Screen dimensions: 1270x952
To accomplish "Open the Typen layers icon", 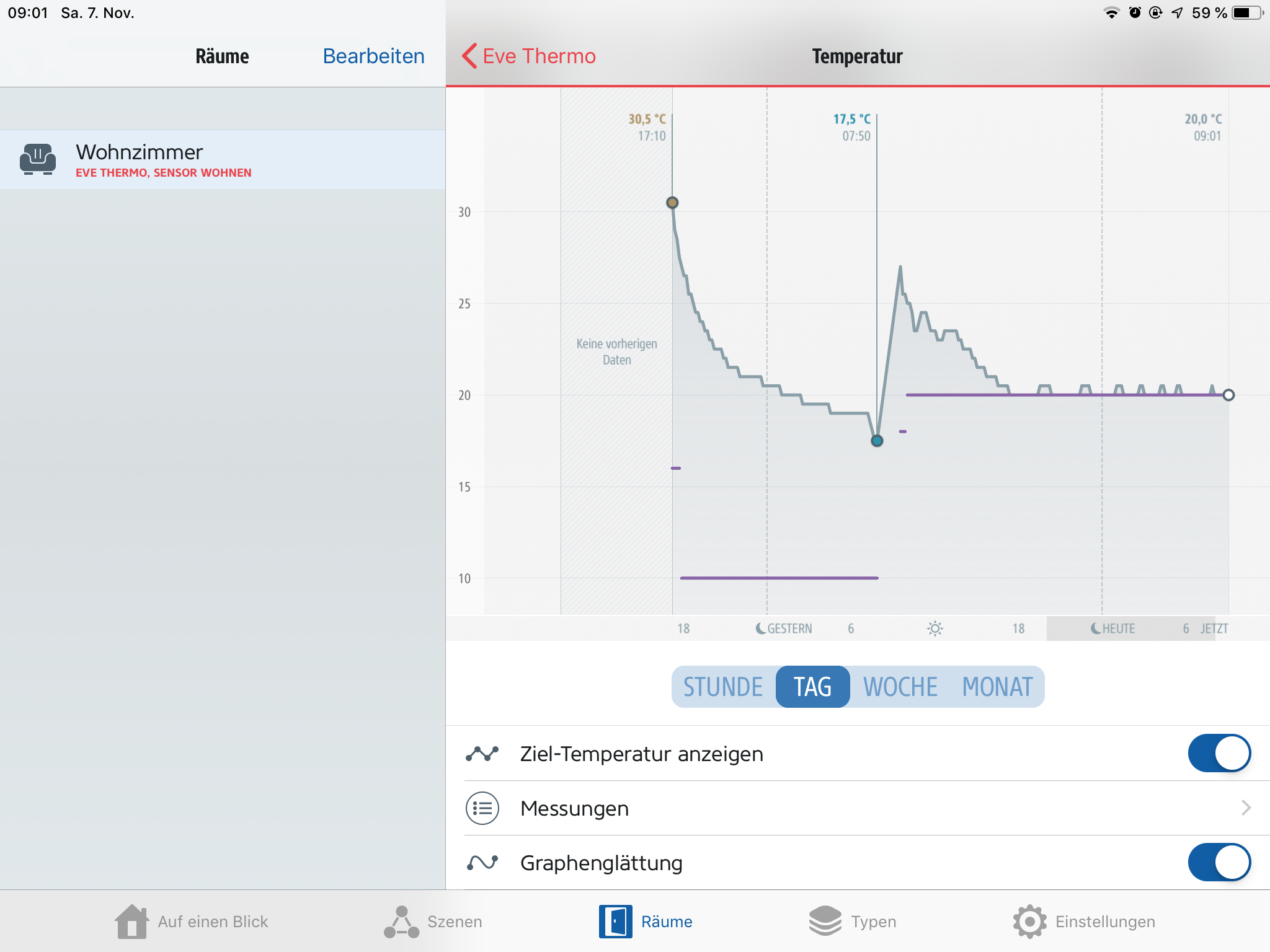I will (x=825, y=922).
